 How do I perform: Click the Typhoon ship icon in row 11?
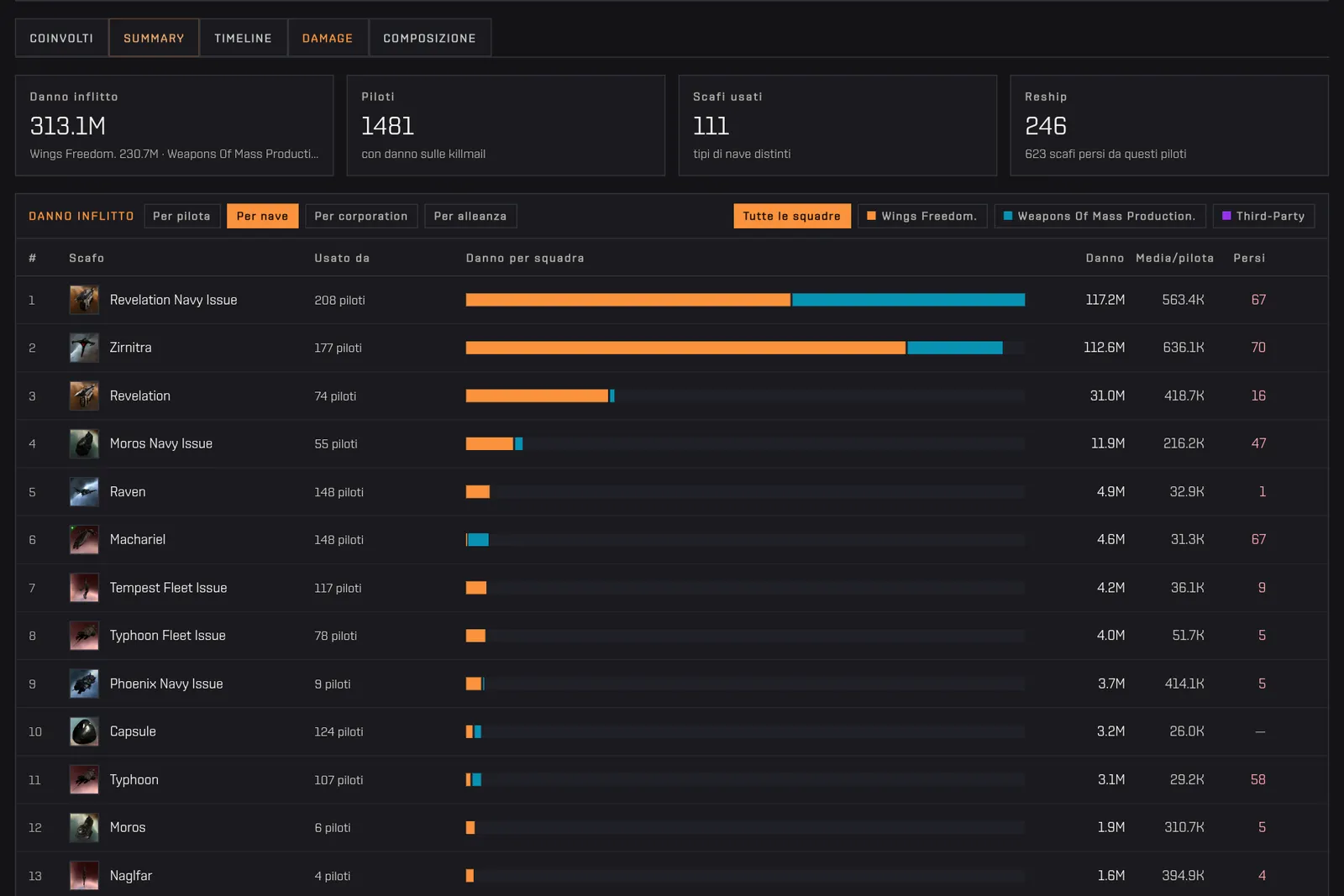coord(84,779)
